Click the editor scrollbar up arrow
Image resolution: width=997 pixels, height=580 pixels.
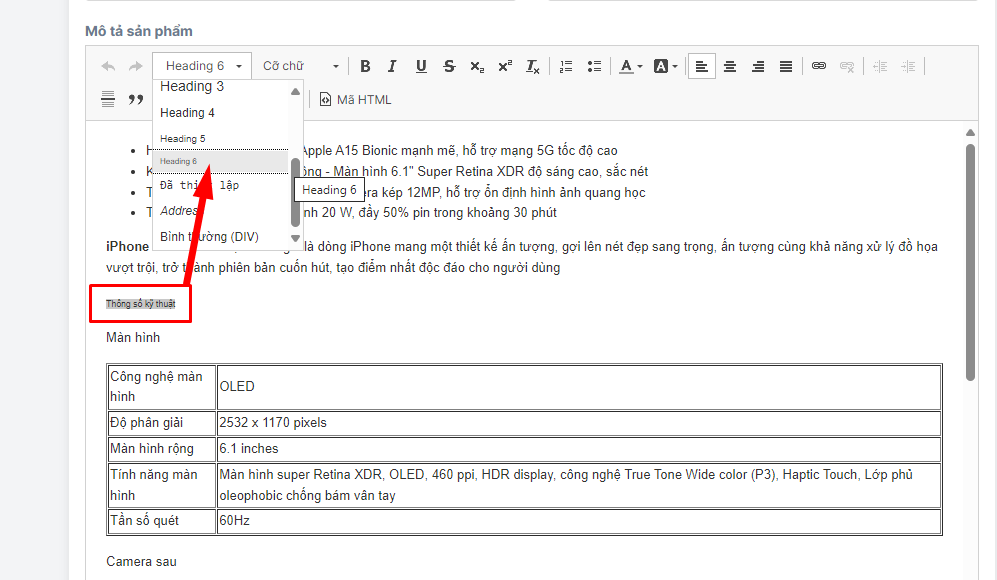pyautogui.click(x=970, y=132)
